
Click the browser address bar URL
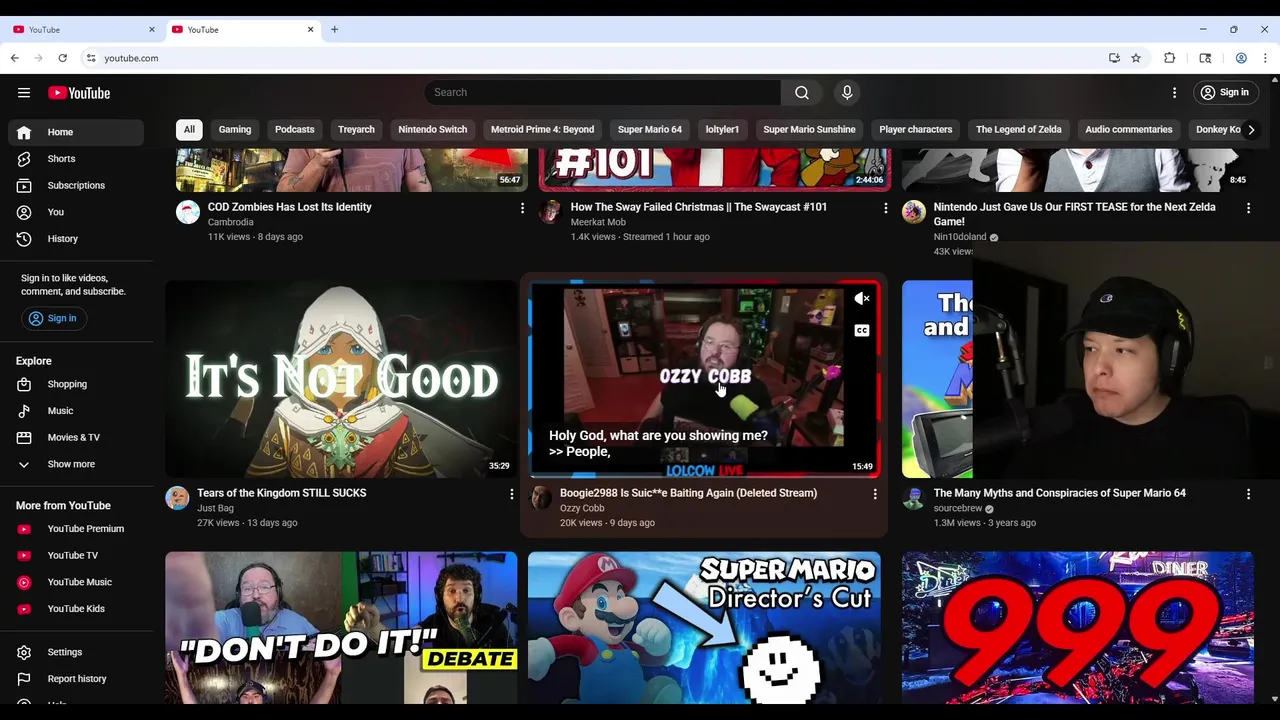coord(132,58)
